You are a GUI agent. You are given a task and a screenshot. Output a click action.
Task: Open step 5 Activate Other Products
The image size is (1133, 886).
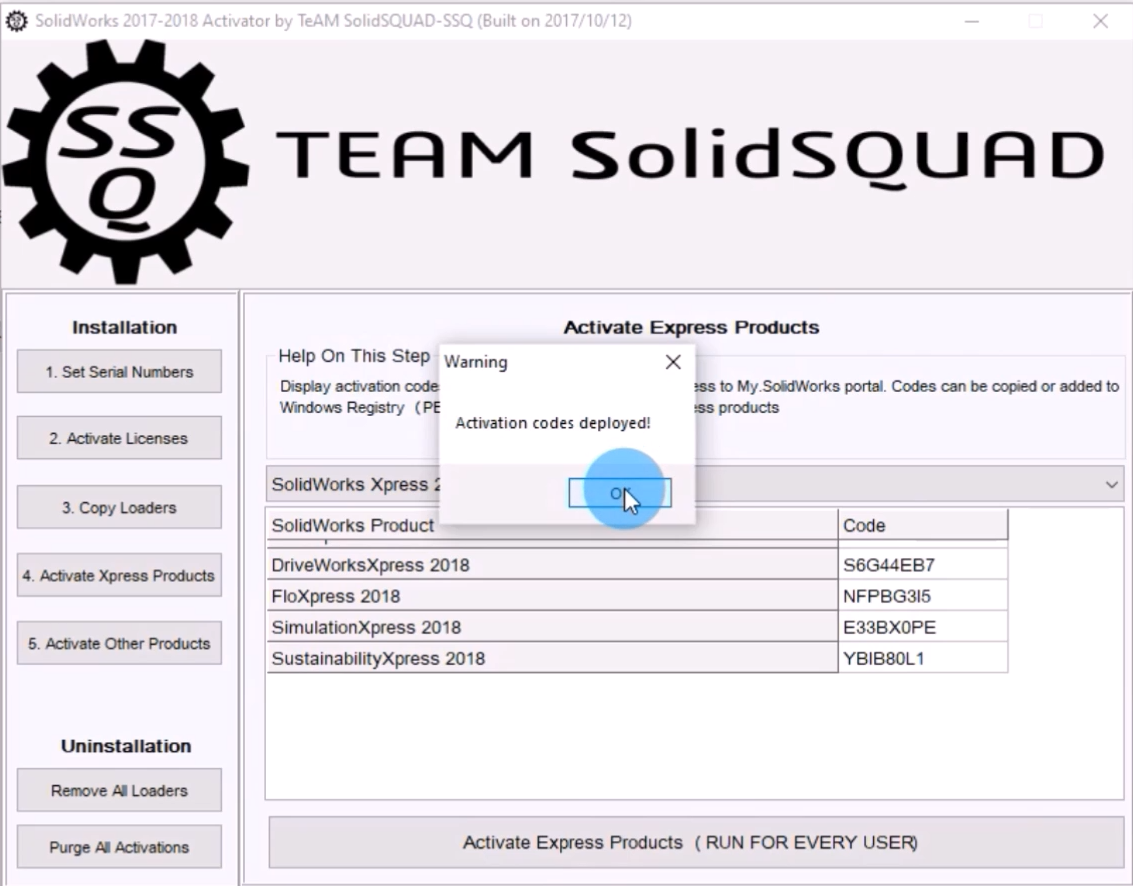119,644
